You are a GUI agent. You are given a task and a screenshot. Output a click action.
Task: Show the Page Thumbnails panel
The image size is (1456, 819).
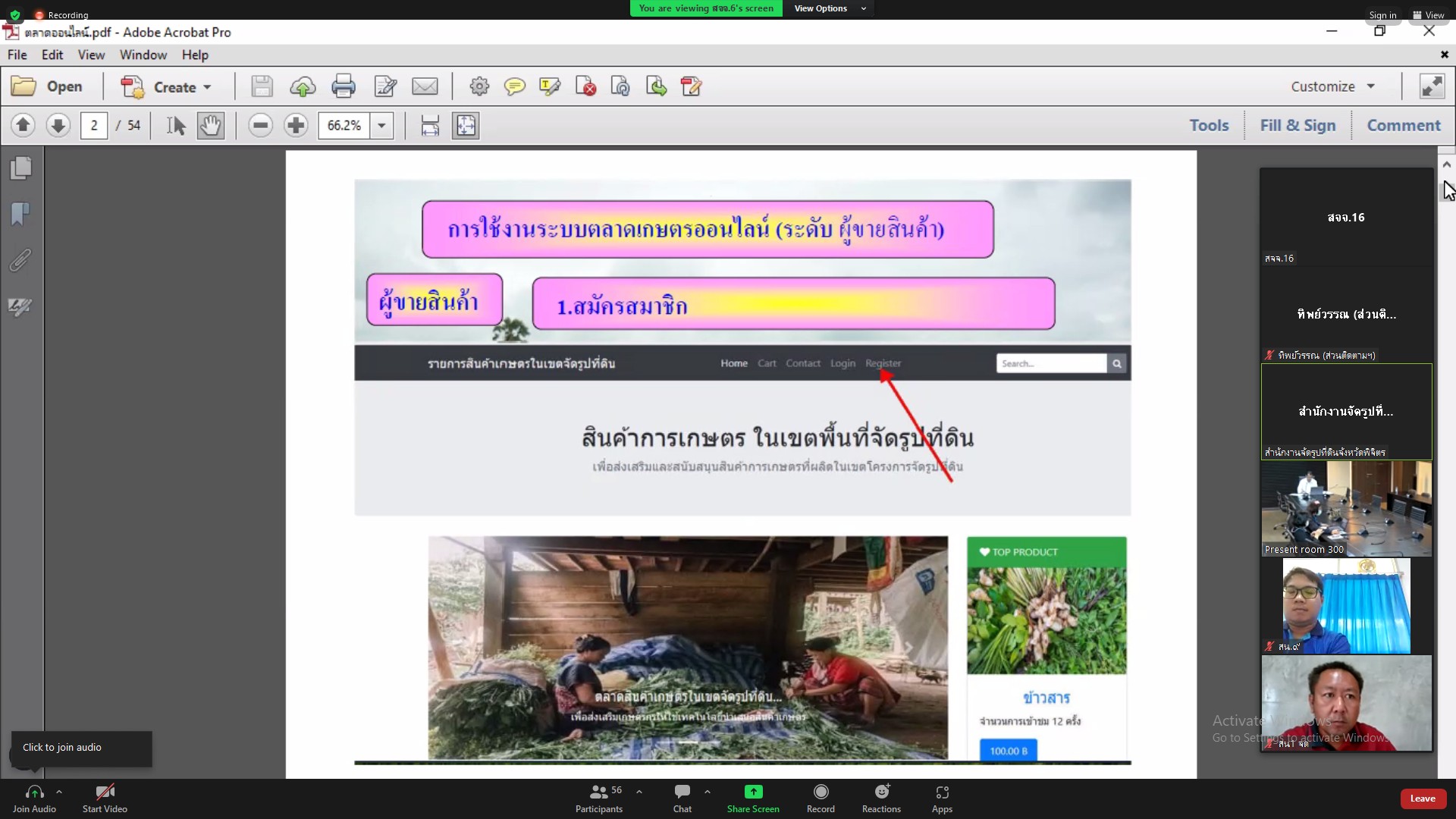21,168
